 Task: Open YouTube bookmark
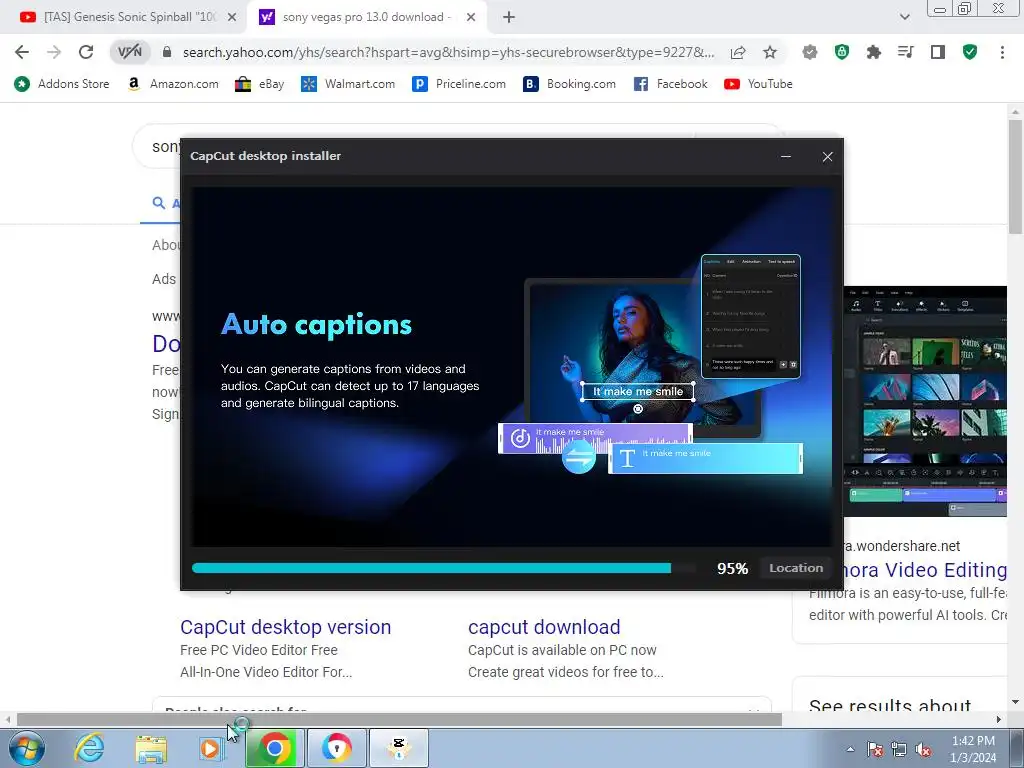(x=758, y=84)
